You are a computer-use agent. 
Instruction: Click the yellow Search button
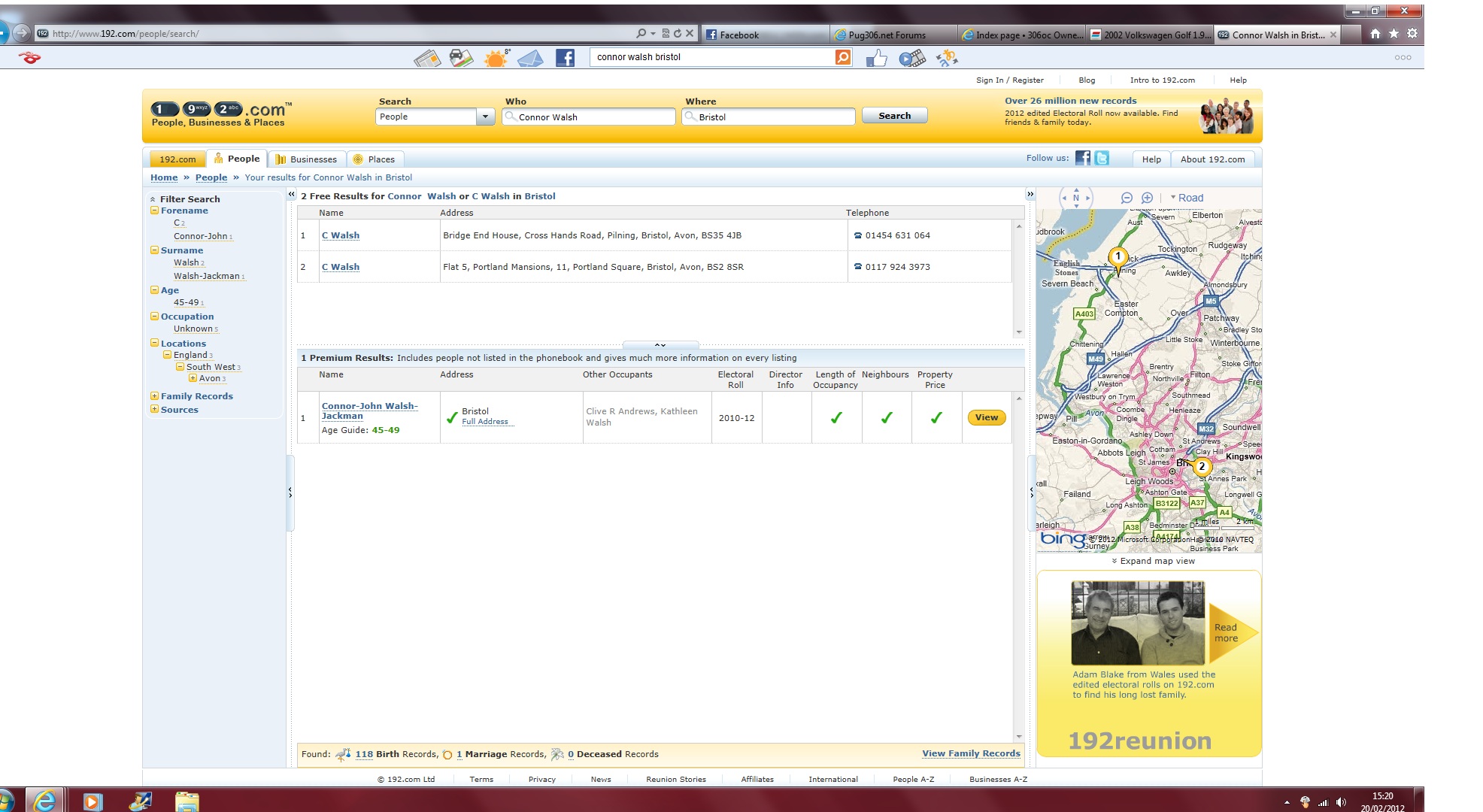tap(894, 116)
